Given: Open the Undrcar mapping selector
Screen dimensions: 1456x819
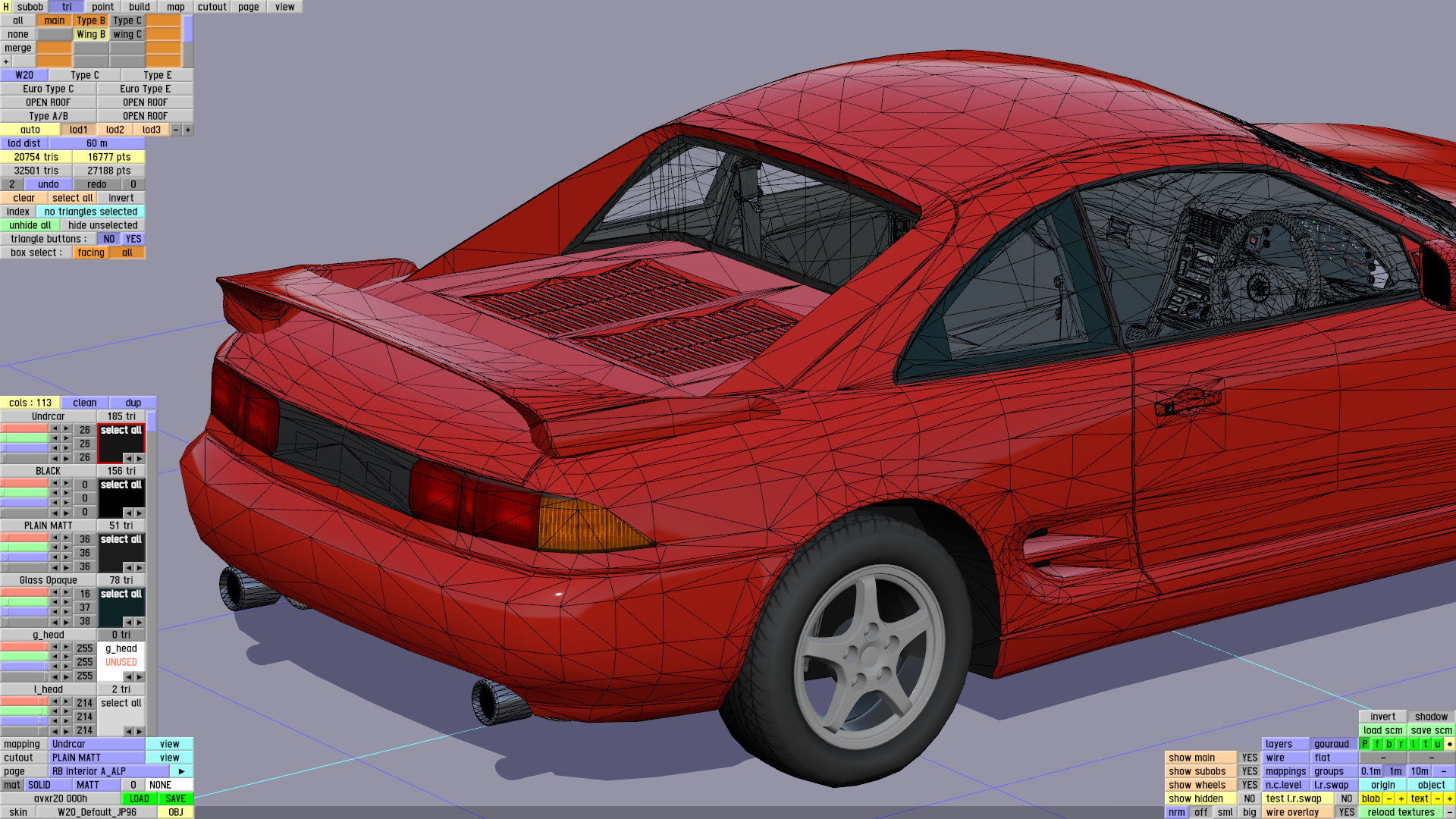Looking at the screenshot, I should [x=96, y=744].
